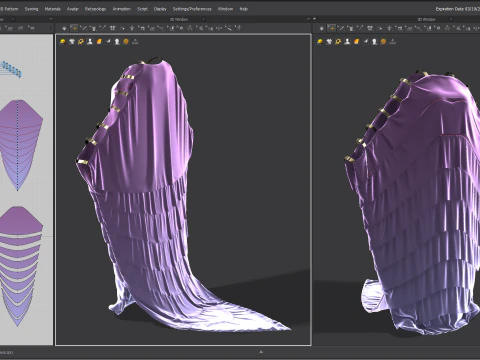480x360 pixels.
Task: Click orange fabric texture icon in left 3D viewport
Action: [99, 41]
